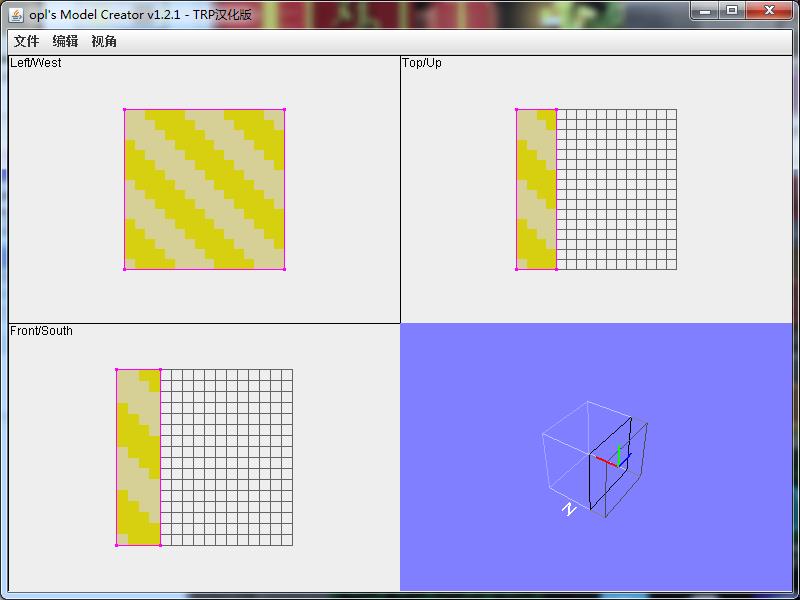Click top-right magenta handle in Front/South view
800x600 pixels.
160,370
